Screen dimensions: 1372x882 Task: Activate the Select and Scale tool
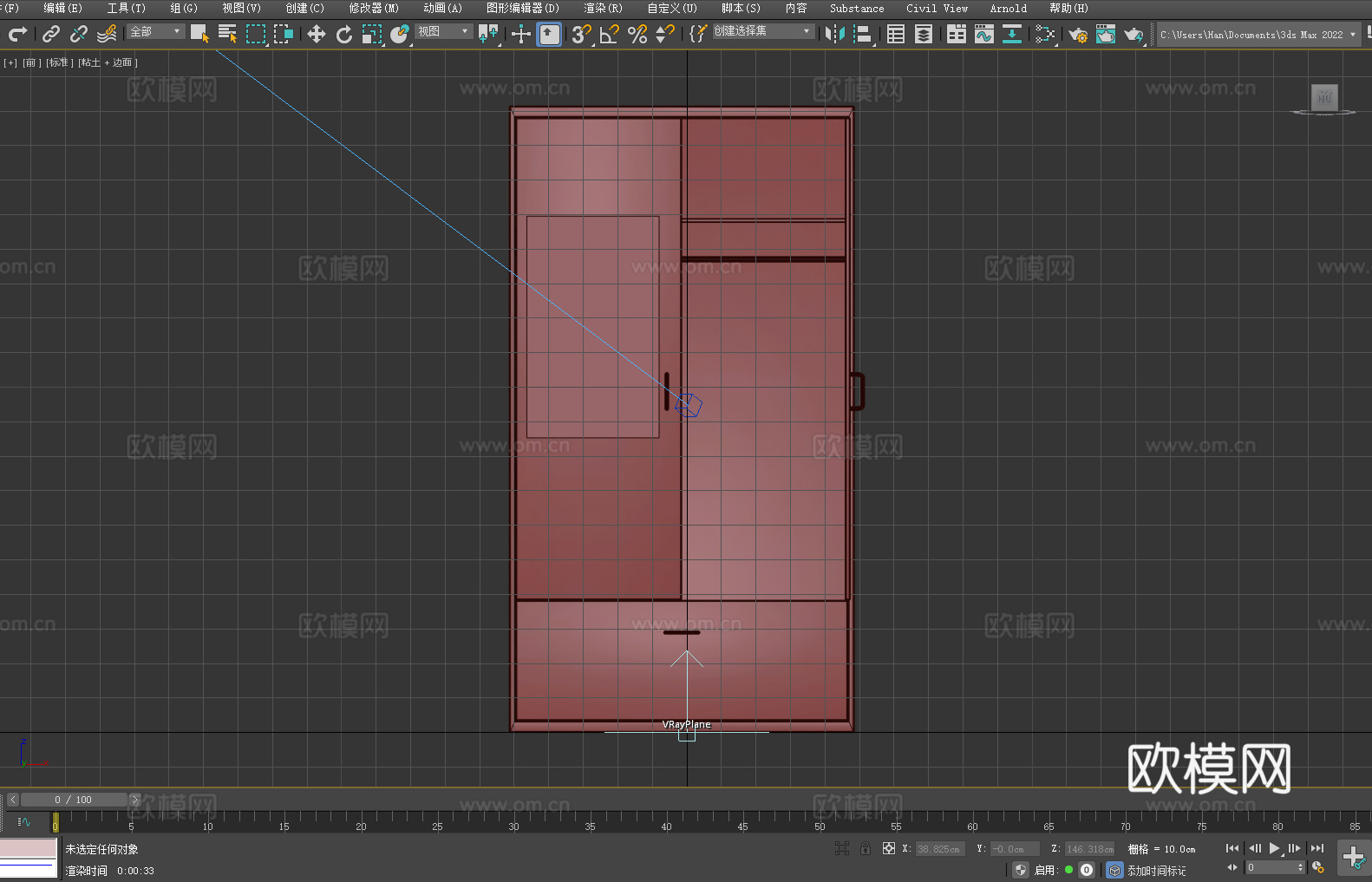click(372, 34)
